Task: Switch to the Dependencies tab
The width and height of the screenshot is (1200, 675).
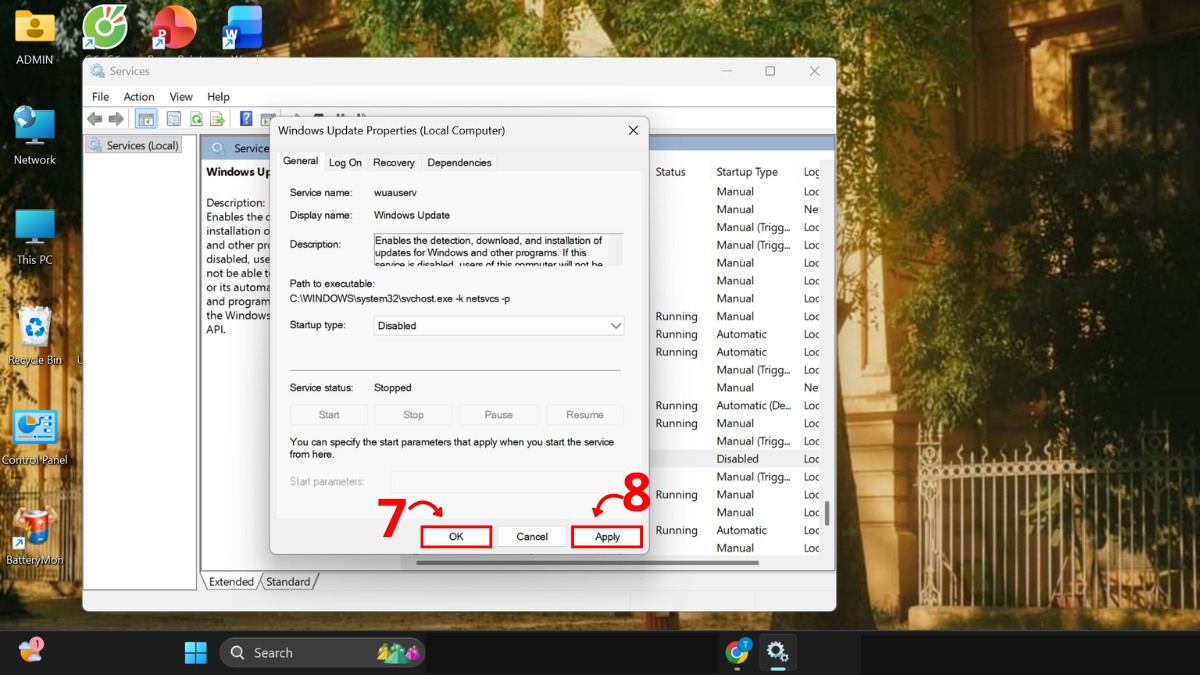Action: (x=459, y=162)
